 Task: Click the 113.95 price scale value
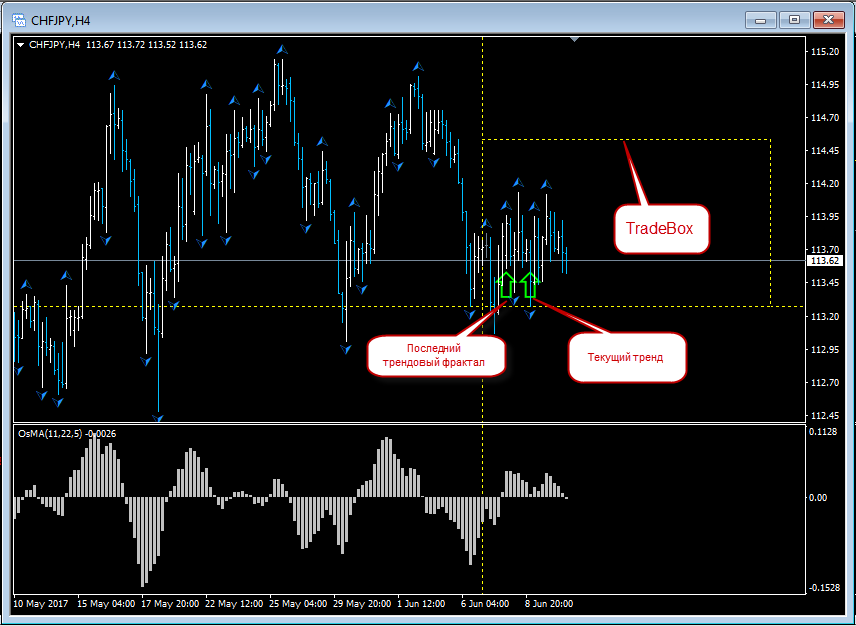coord(825,217)
